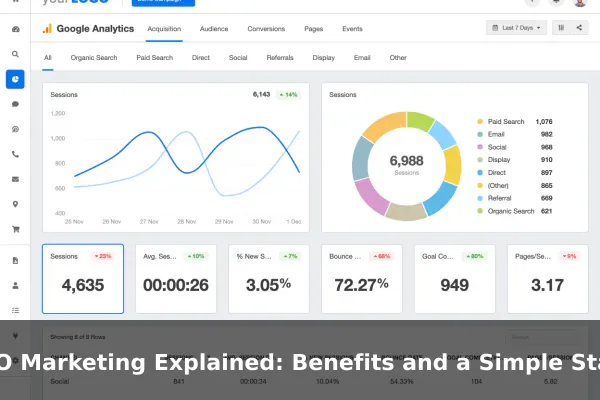Image resolution: width=600 pixels, height=400 pixels.
Task: Click the Direct legend entry
Action: pos(515,173)
